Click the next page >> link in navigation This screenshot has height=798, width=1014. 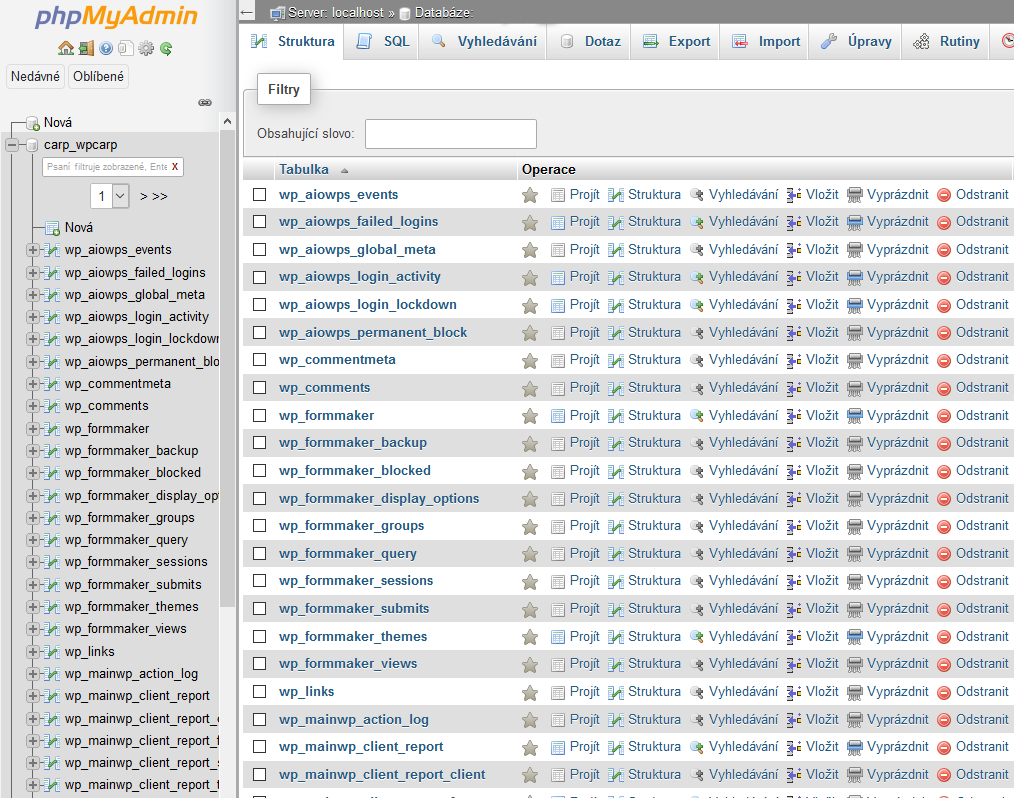160,196
